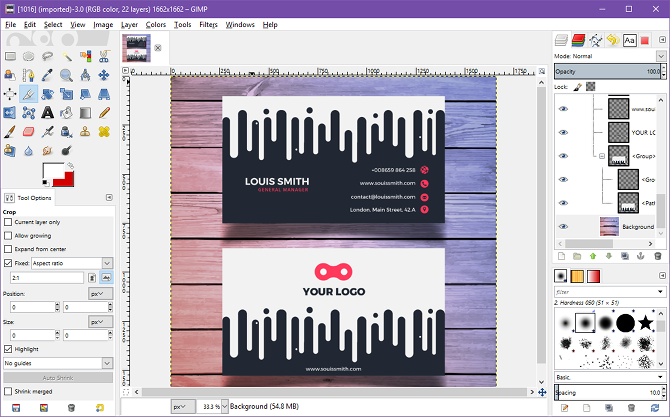The image size is (670, 417).
Task: Uncheck the Fixed checkbox
Action: click(8, 263)
